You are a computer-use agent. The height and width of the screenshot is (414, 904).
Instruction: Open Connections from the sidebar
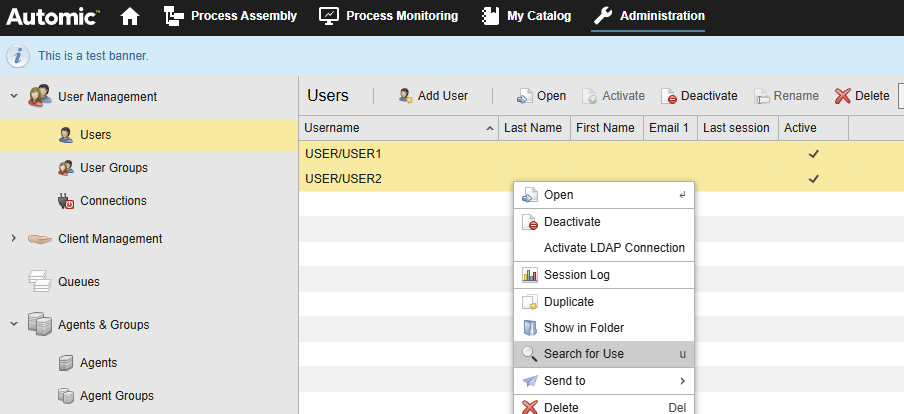(112, 201)
